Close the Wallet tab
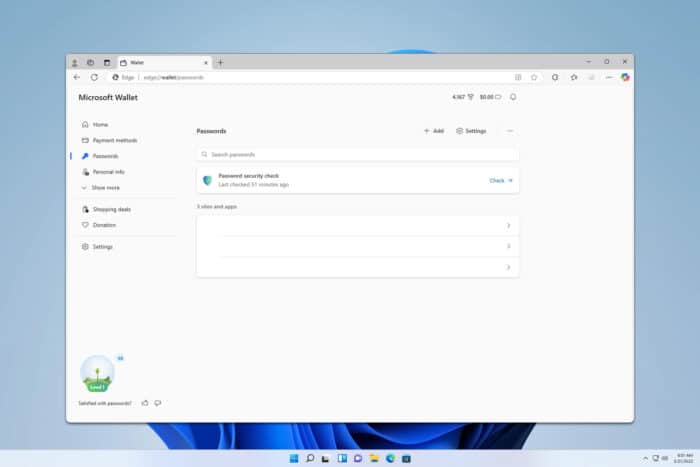Viewport: 700px width, 467px height. [x=206, y=63]
